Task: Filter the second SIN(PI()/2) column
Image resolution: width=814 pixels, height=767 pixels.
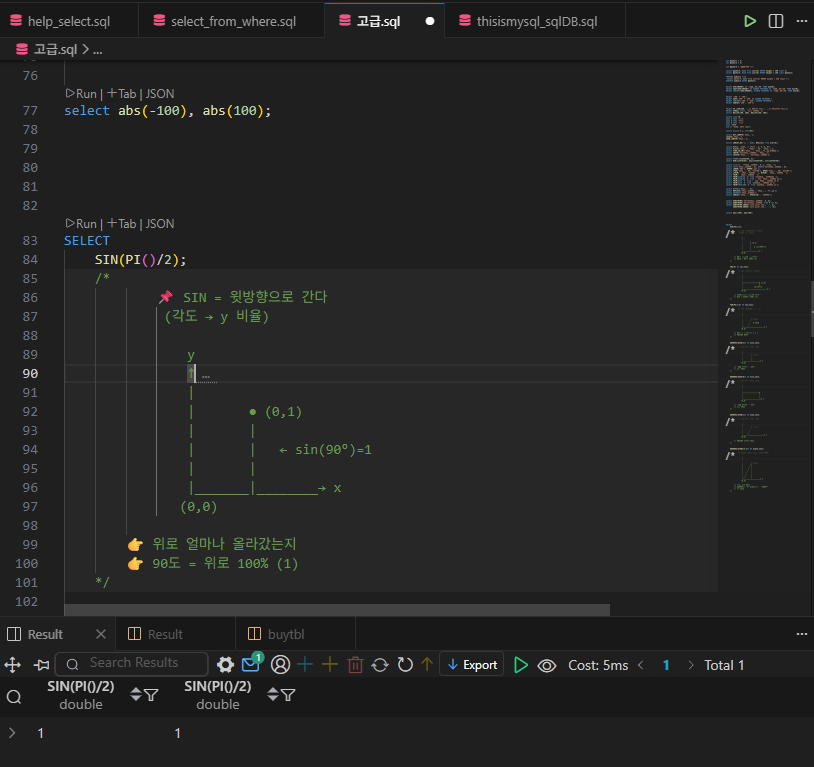Action: 288,695
